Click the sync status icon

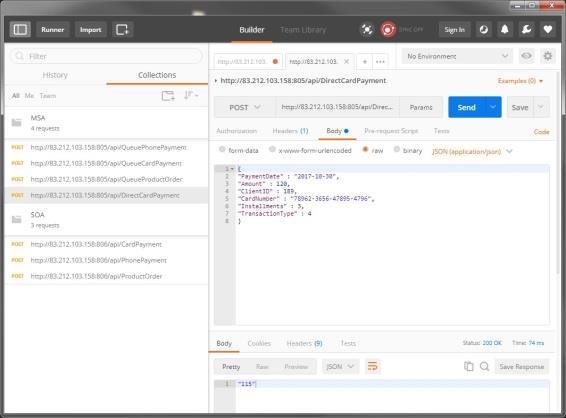click(388, 29)
